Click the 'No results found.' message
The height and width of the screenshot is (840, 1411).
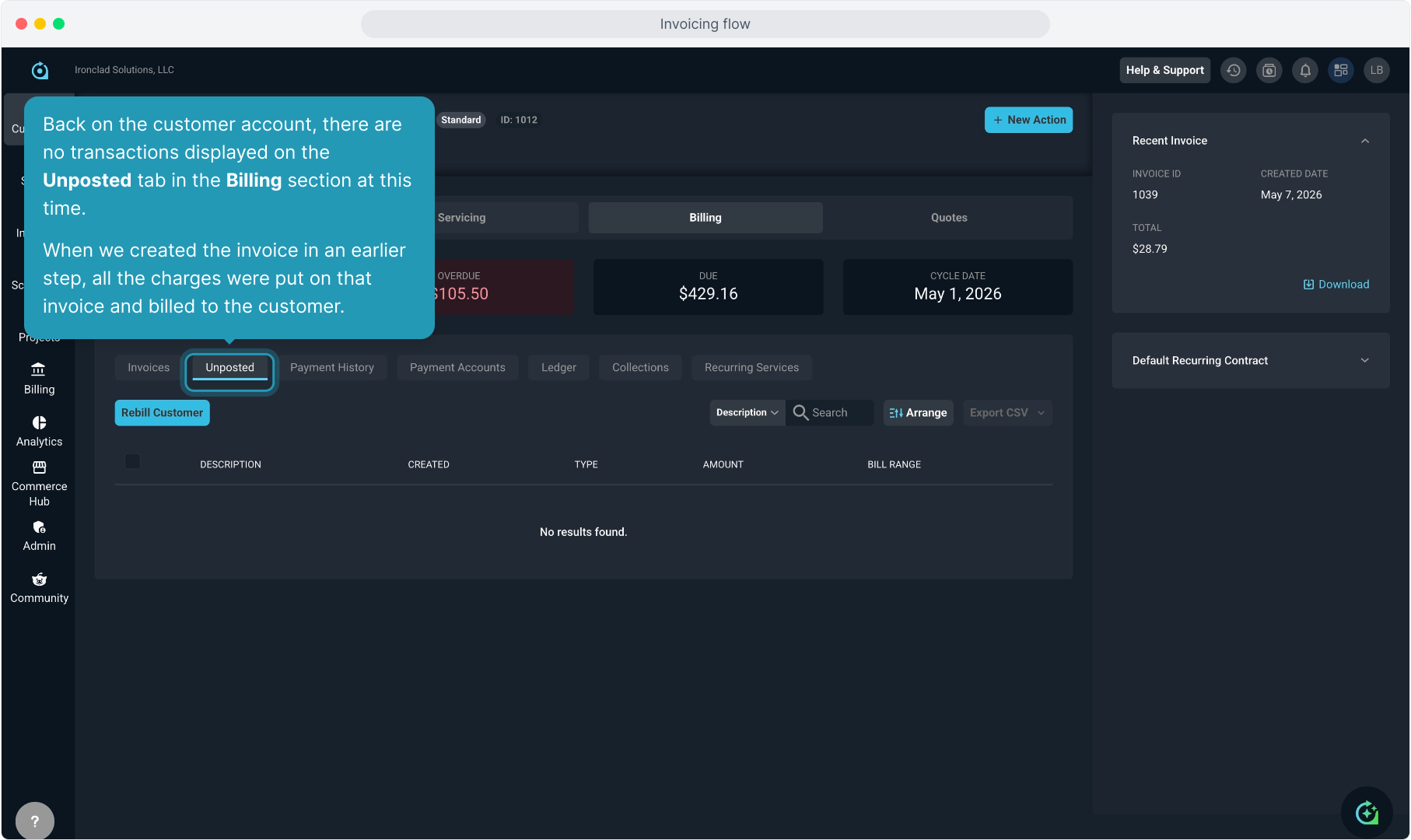(x=583, y=532)
